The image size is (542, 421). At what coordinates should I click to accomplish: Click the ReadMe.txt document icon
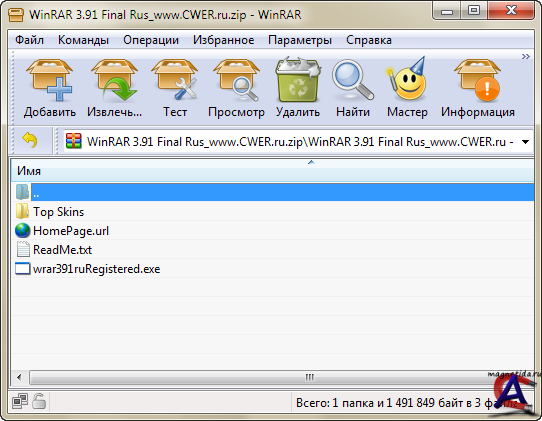pyautogui.click(x=23, y=249)
